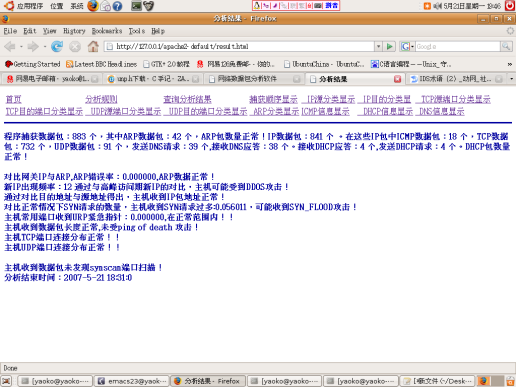516x388 pixels.
Task: Show more bookmarks with the chevron
Action: [510, 64]
